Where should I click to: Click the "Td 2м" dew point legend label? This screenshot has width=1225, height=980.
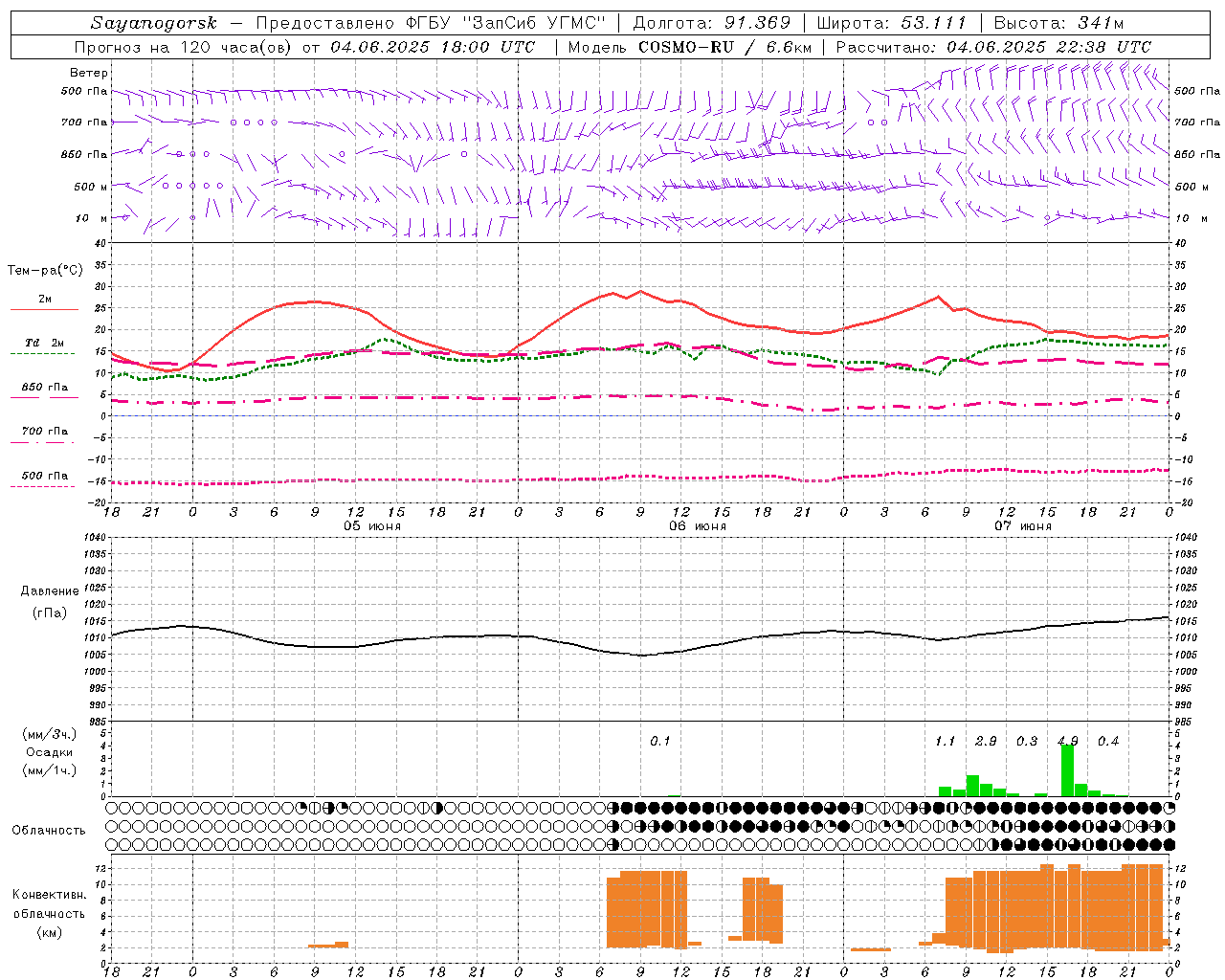pyautogui.click(x=44, y=343)
